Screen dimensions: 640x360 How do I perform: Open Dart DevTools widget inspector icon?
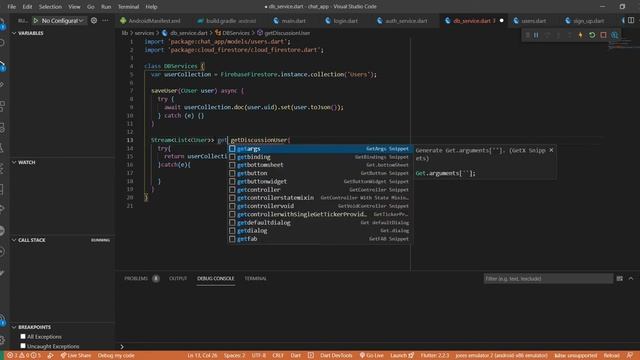(x=615, y=36)
